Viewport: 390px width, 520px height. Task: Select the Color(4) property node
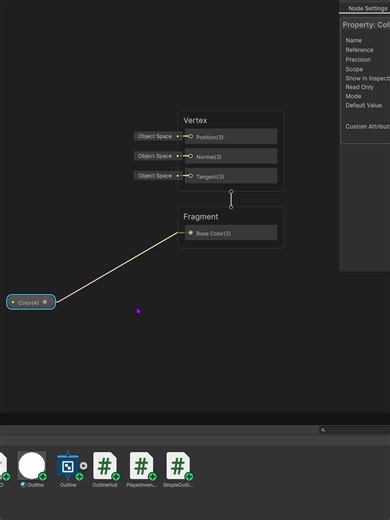(31, 302)
